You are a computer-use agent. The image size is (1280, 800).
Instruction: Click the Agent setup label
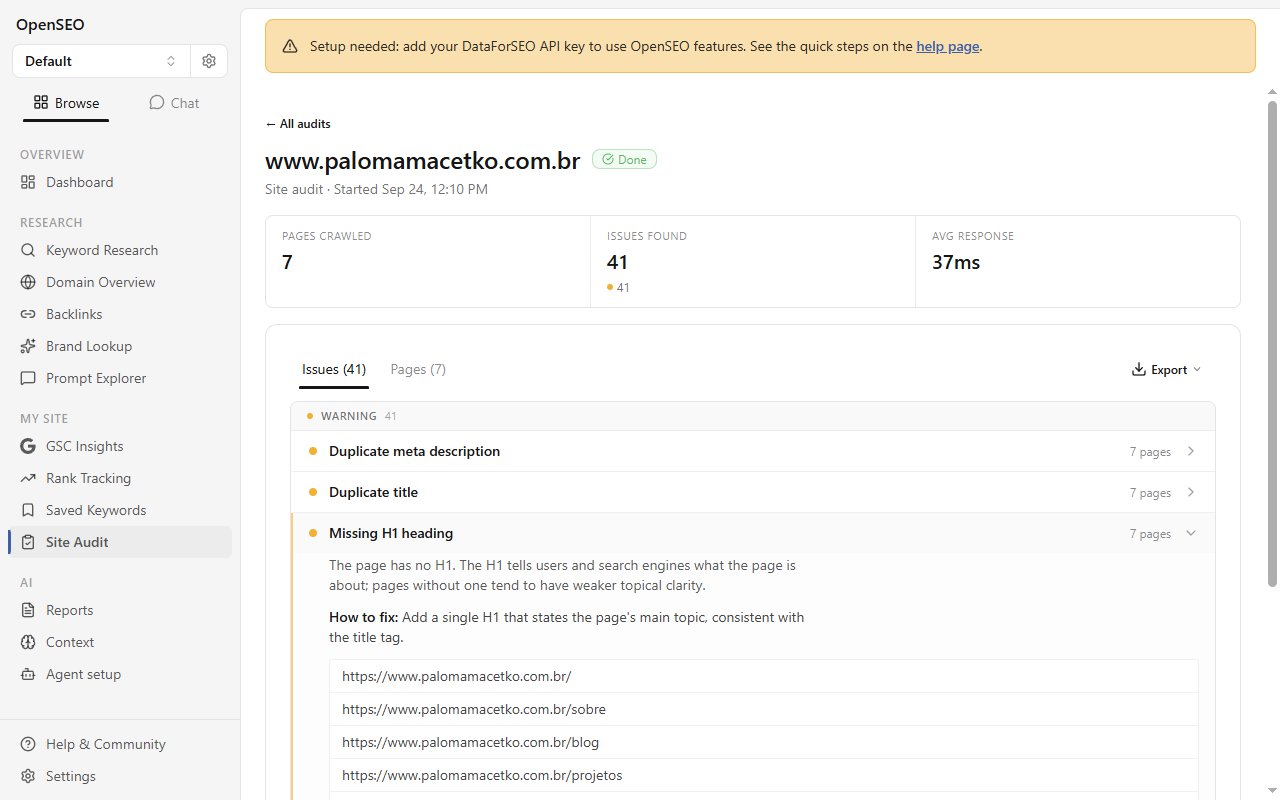83,674
